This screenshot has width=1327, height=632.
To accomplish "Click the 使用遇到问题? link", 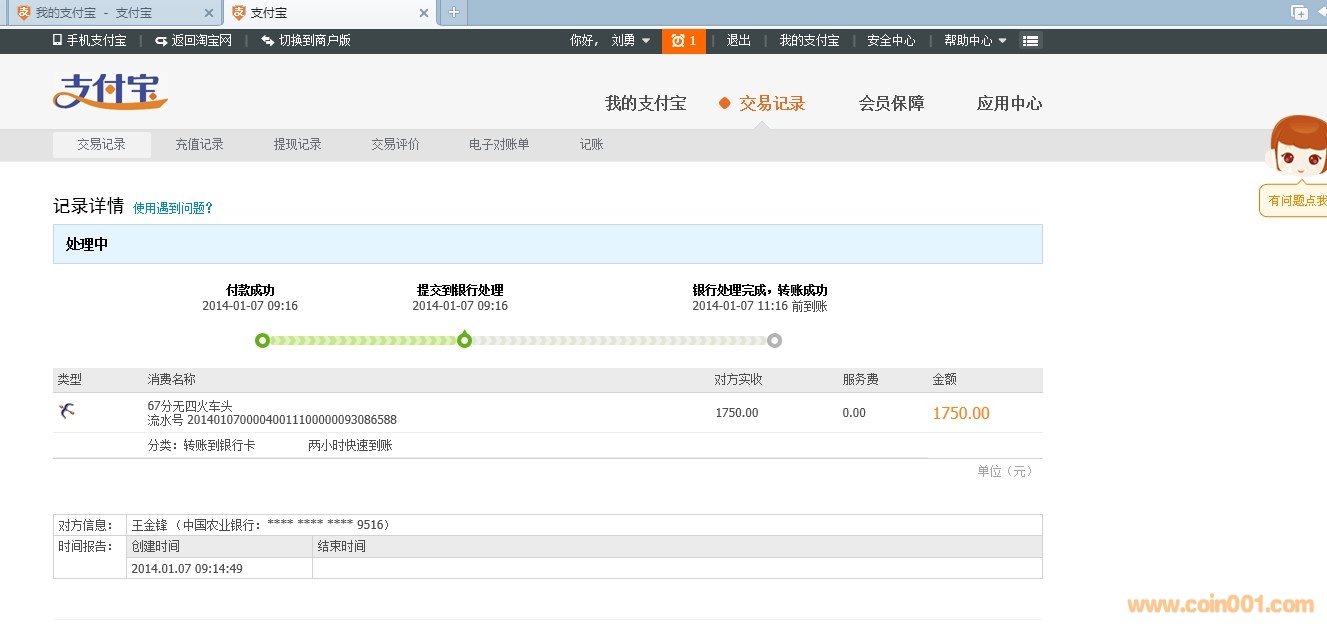I will (173, 208).
